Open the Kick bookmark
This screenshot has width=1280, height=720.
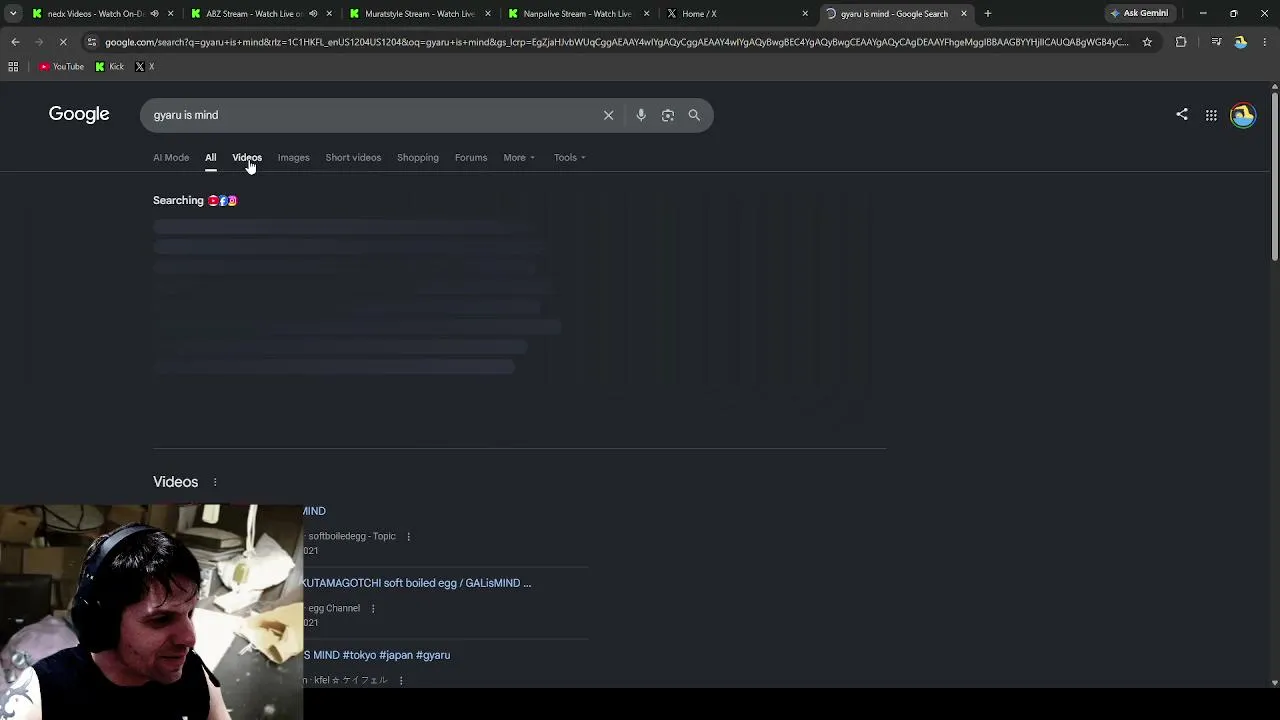click(x=110, y=67)
